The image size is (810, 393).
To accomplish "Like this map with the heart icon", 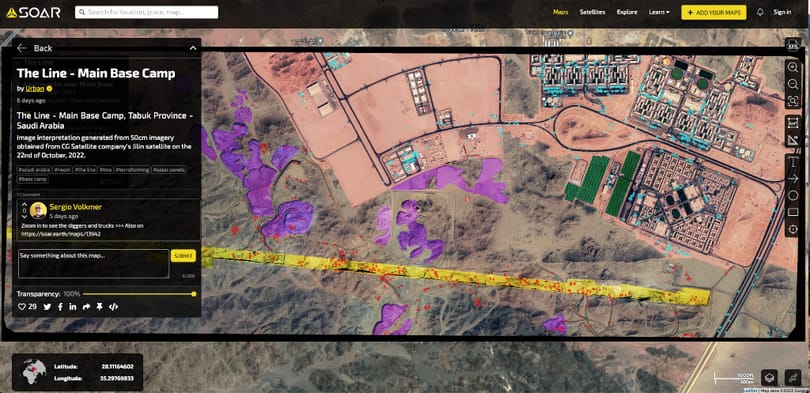I will pos(22,307).
